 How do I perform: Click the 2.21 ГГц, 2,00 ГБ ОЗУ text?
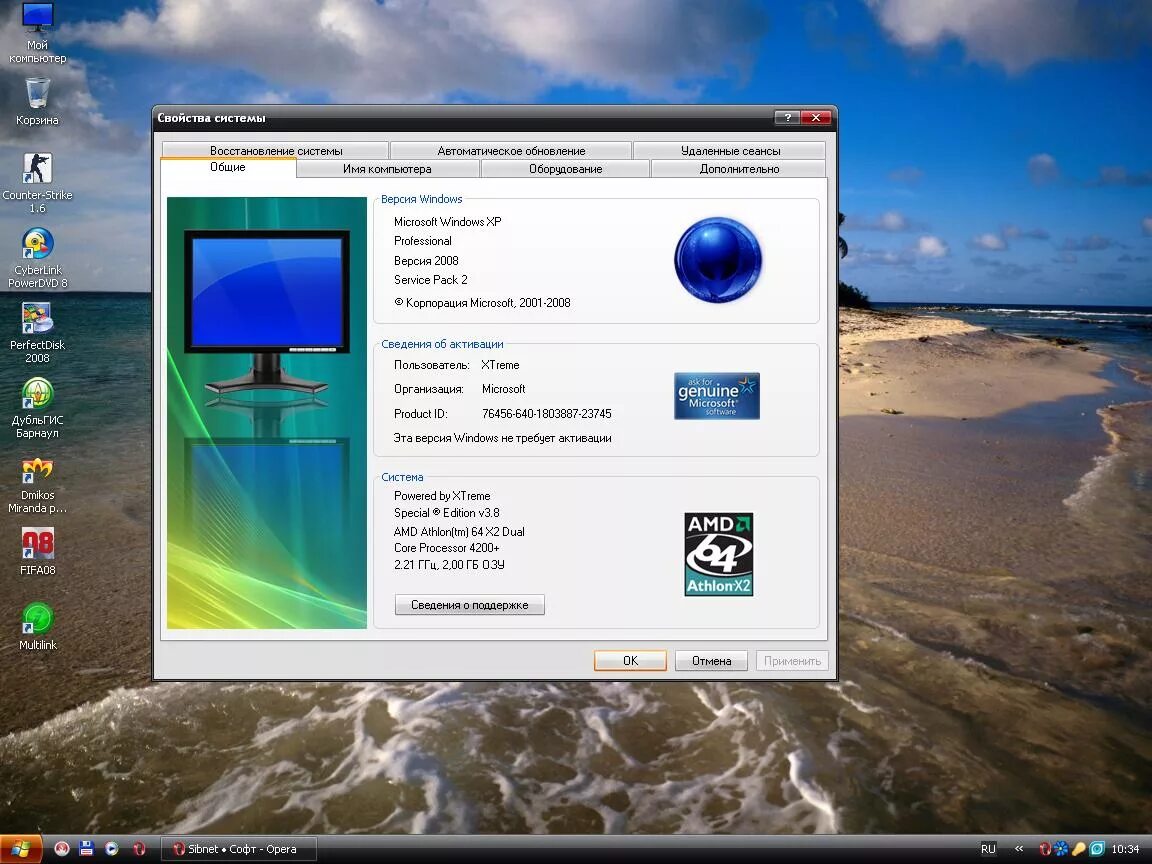pos(449,565)
